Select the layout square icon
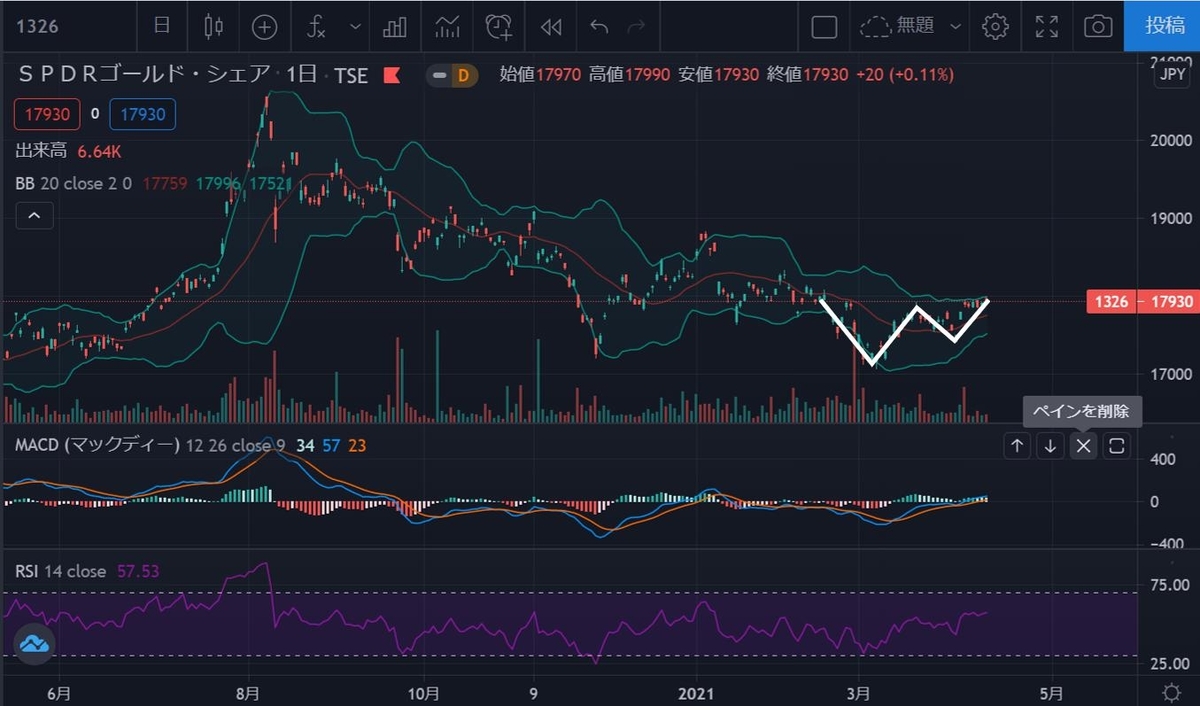This screenshot has width=1200, height=706. (x=824, y=27)
